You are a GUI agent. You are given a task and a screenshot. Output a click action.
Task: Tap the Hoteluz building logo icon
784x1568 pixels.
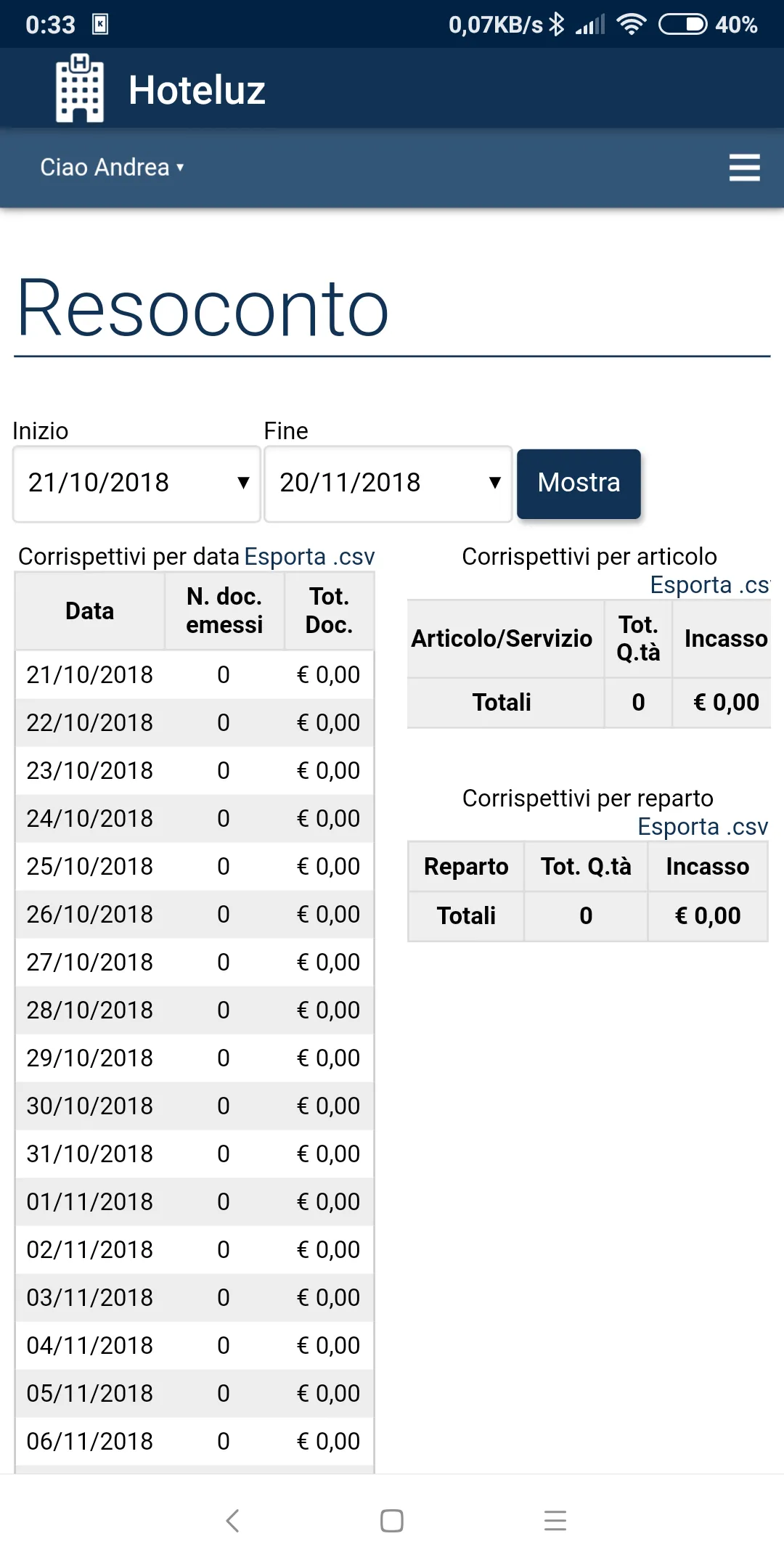click(80, 89)
